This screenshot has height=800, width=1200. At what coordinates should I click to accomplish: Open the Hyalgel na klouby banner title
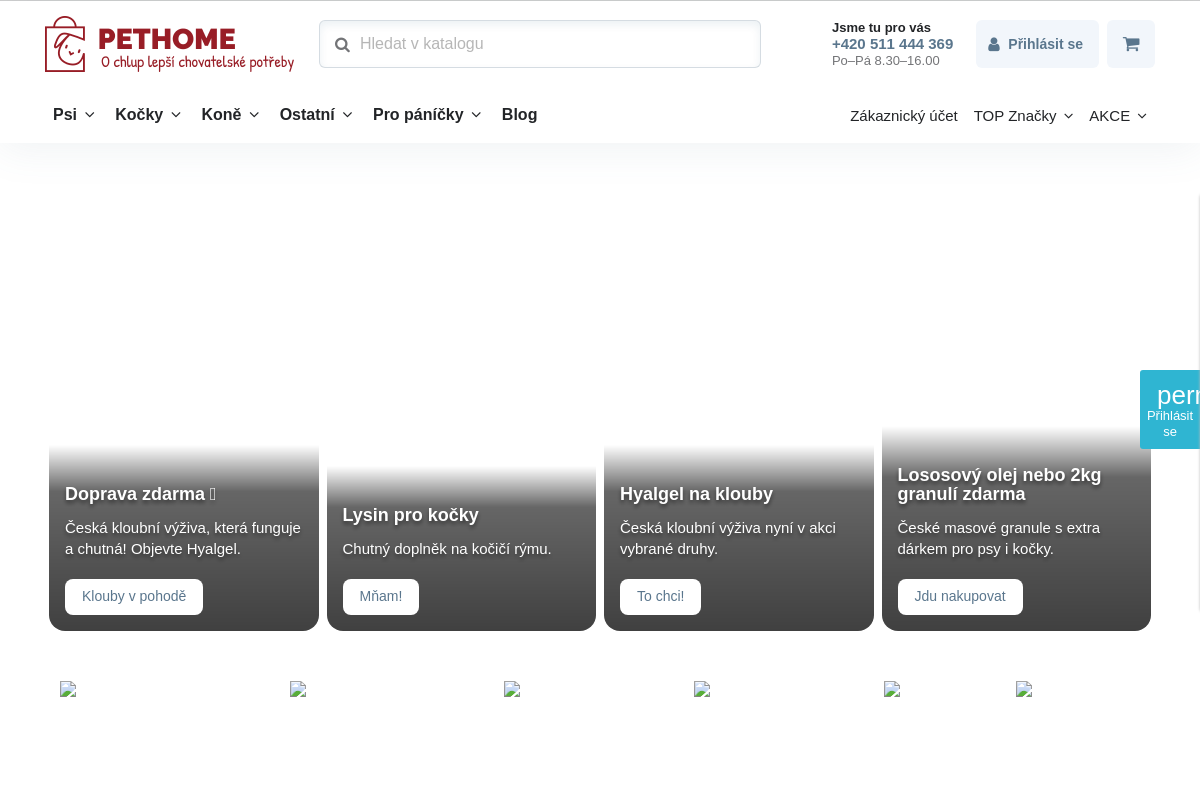[696, 494]
